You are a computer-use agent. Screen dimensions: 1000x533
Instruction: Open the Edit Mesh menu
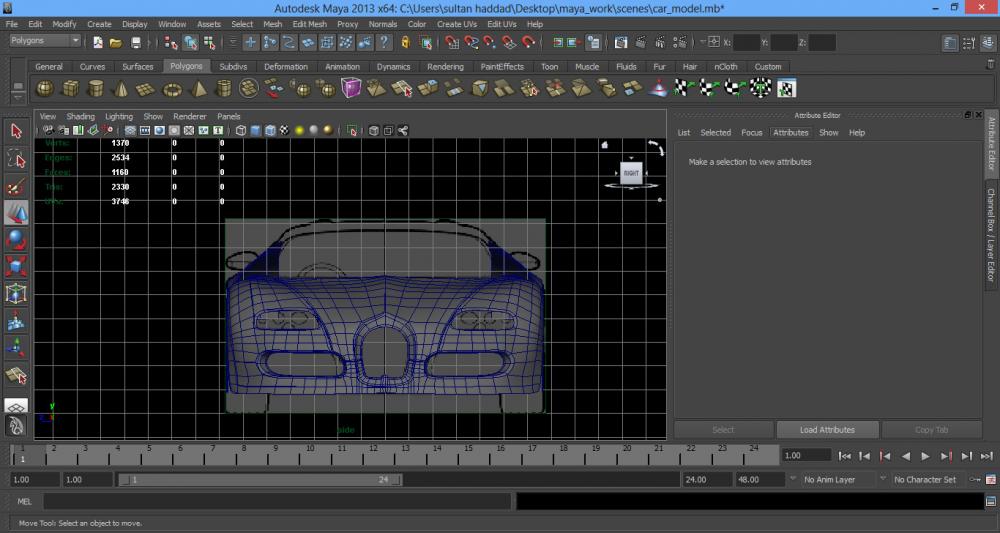pos(309,24)
